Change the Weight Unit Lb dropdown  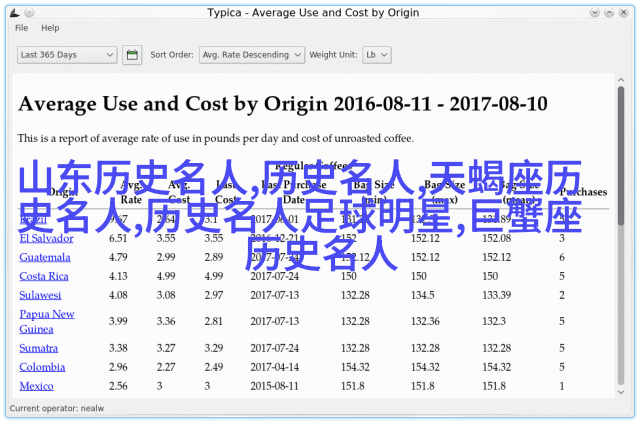point(376,55)
